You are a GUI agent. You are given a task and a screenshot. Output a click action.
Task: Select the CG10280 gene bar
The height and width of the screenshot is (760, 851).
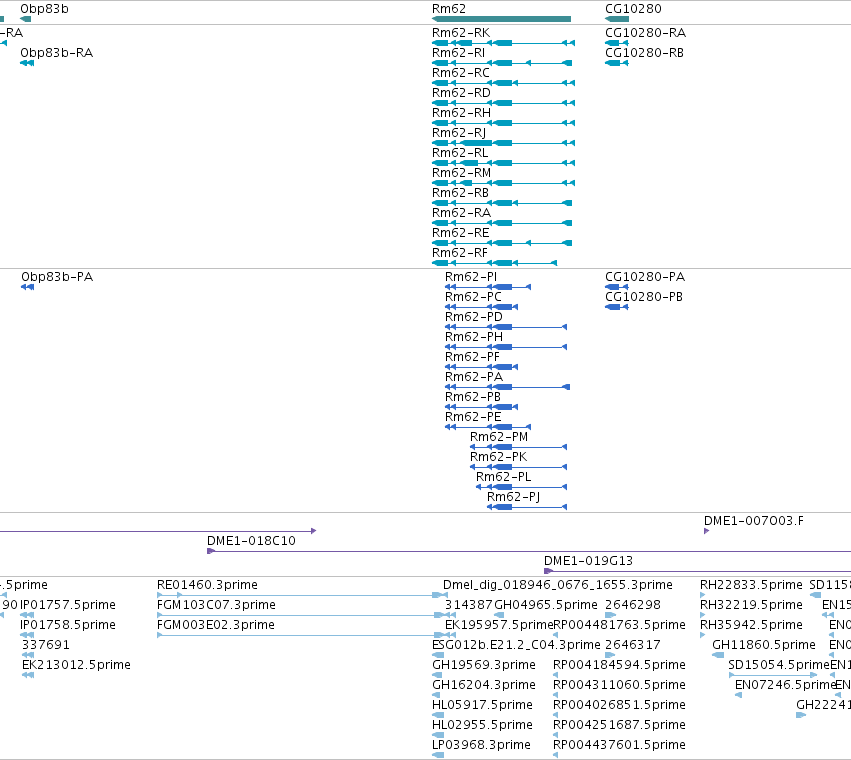(617, 19)
